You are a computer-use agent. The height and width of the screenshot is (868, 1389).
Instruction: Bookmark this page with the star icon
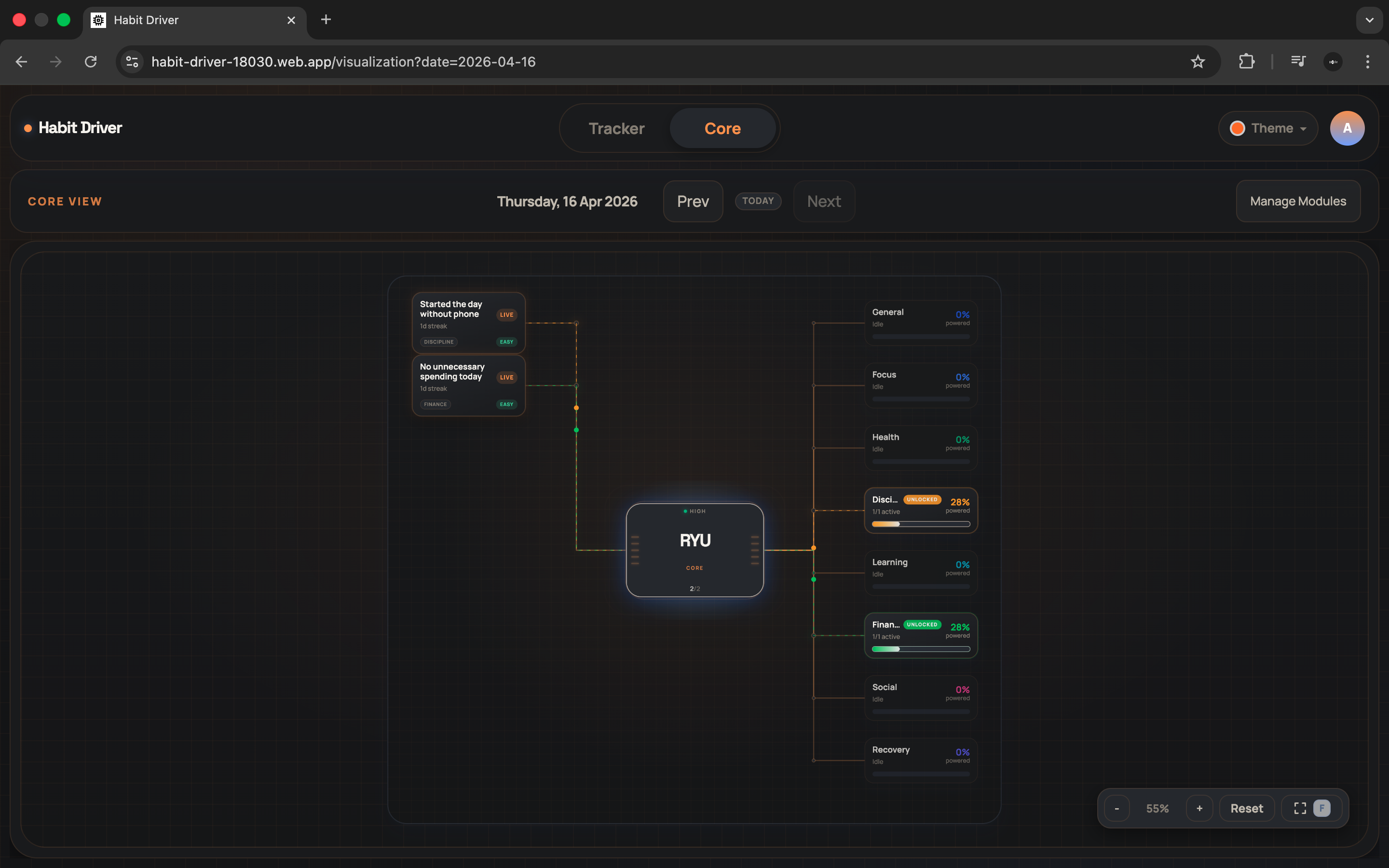[1198, 61]
